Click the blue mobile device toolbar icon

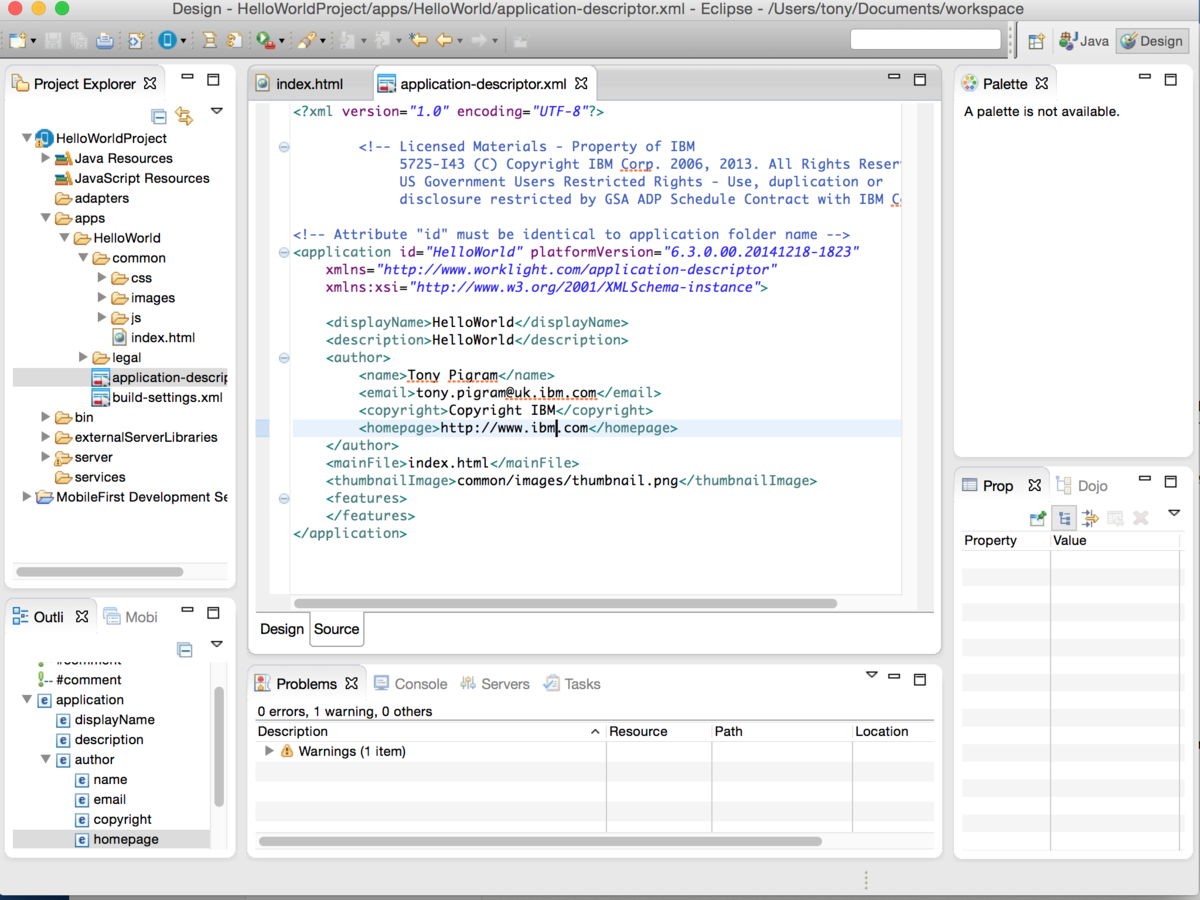[x=167, y=41]
